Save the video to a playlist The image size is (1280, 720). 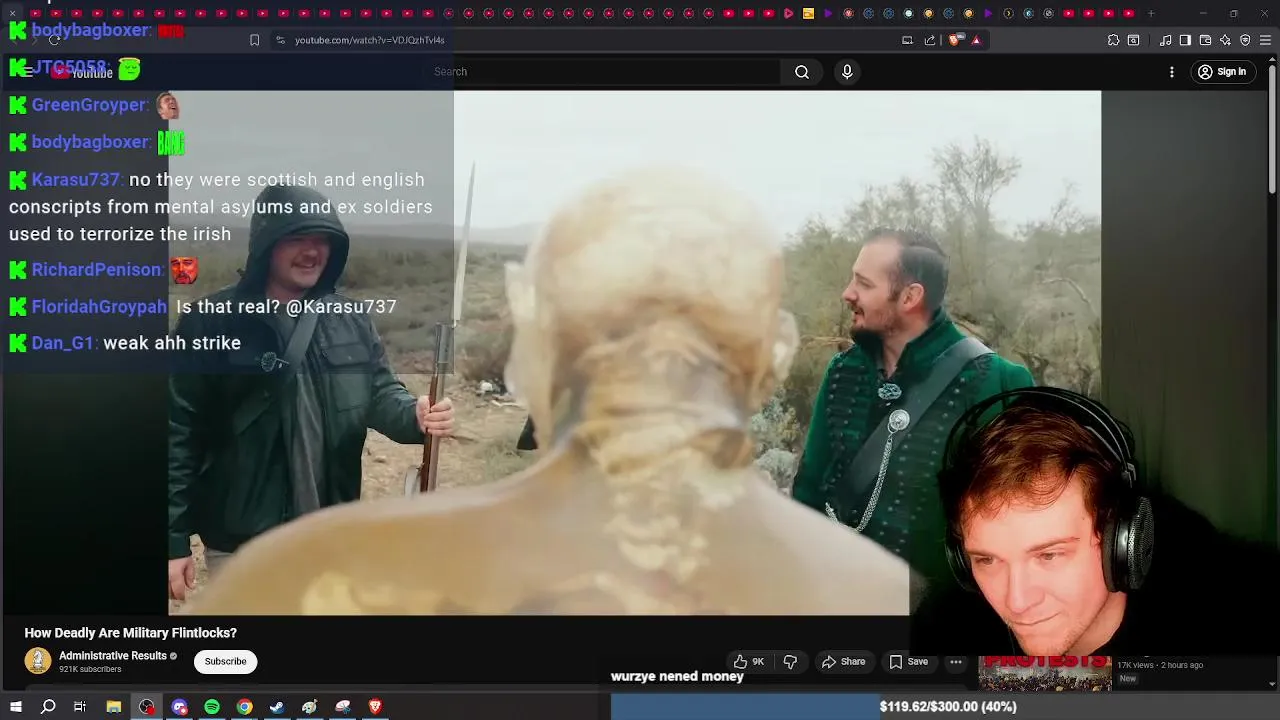[909, 662]
